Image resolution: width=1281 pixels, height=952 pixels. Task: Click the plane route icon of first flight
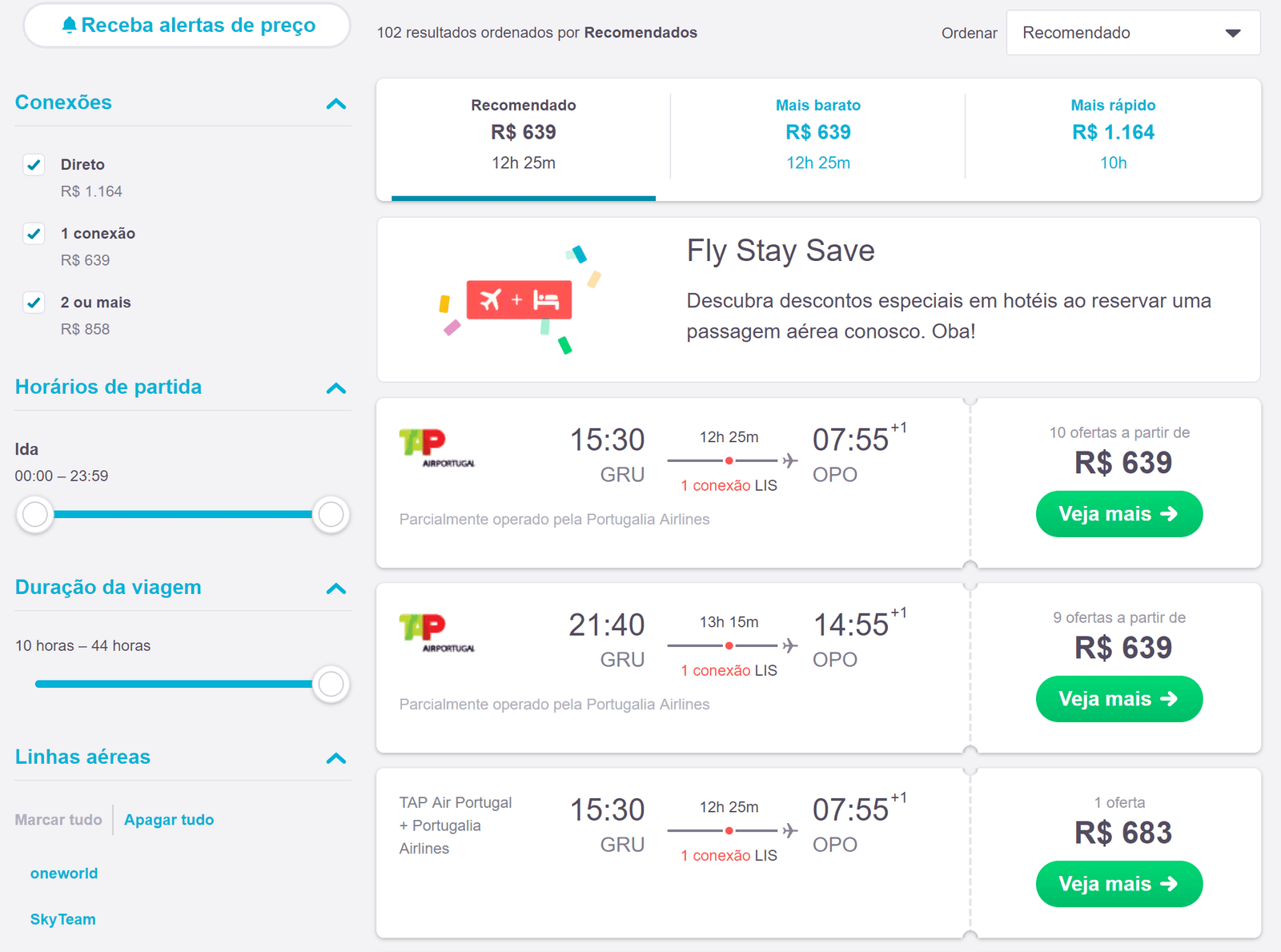(x=790, y=460)
